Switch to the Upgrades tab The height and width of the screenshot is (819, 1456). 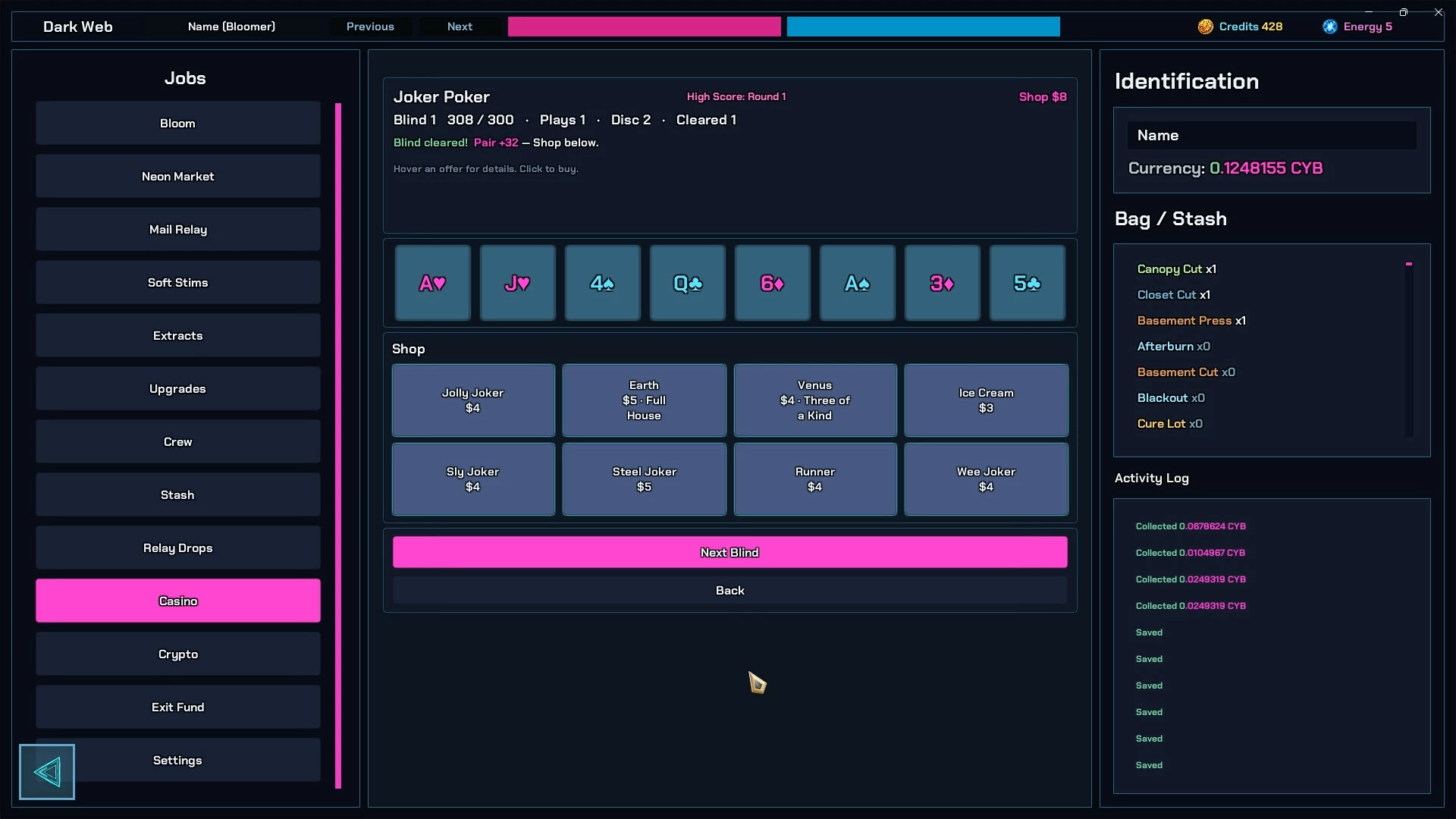[178, 388]
